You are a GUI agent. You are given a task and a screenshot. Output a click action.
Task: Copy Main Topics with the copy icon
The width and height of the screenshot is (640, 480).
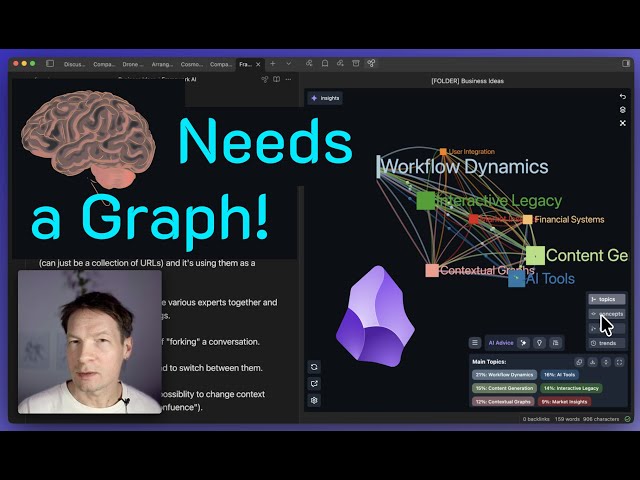click(579, 362)
